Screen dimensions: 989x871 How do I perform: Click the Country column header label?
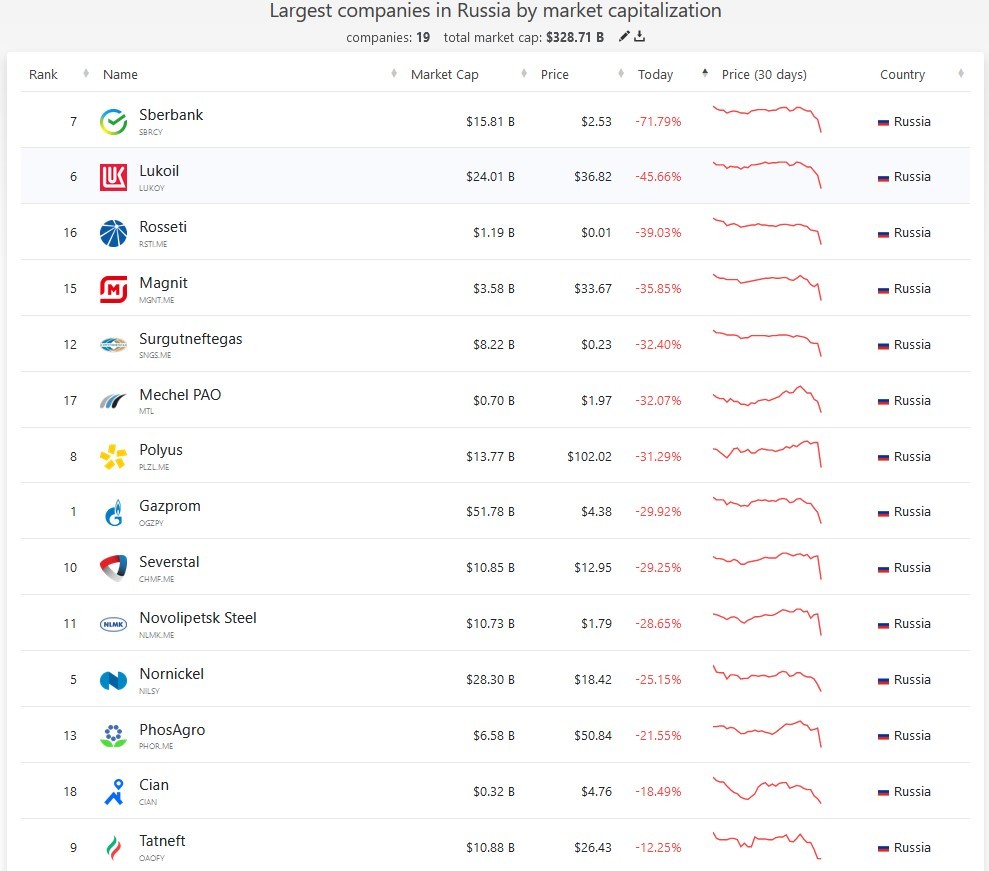pyautogui.click(x=903, y=74)
